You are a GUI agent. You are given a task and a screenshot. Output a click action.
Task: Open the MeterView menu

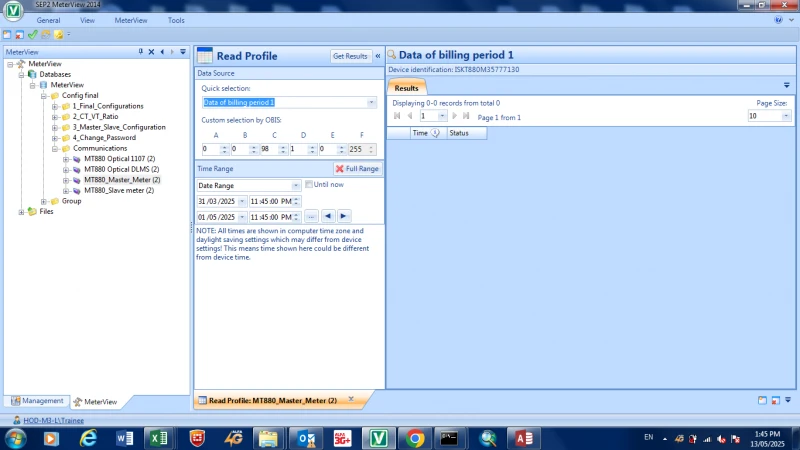[x=131, y=20]
